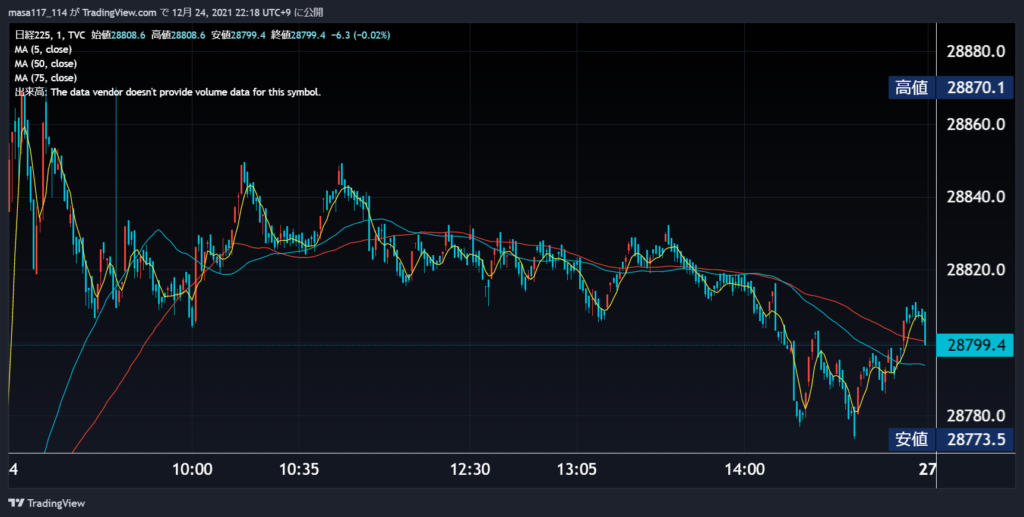
Task: Click the 14:00 time axis label
Action: (744, 469)
